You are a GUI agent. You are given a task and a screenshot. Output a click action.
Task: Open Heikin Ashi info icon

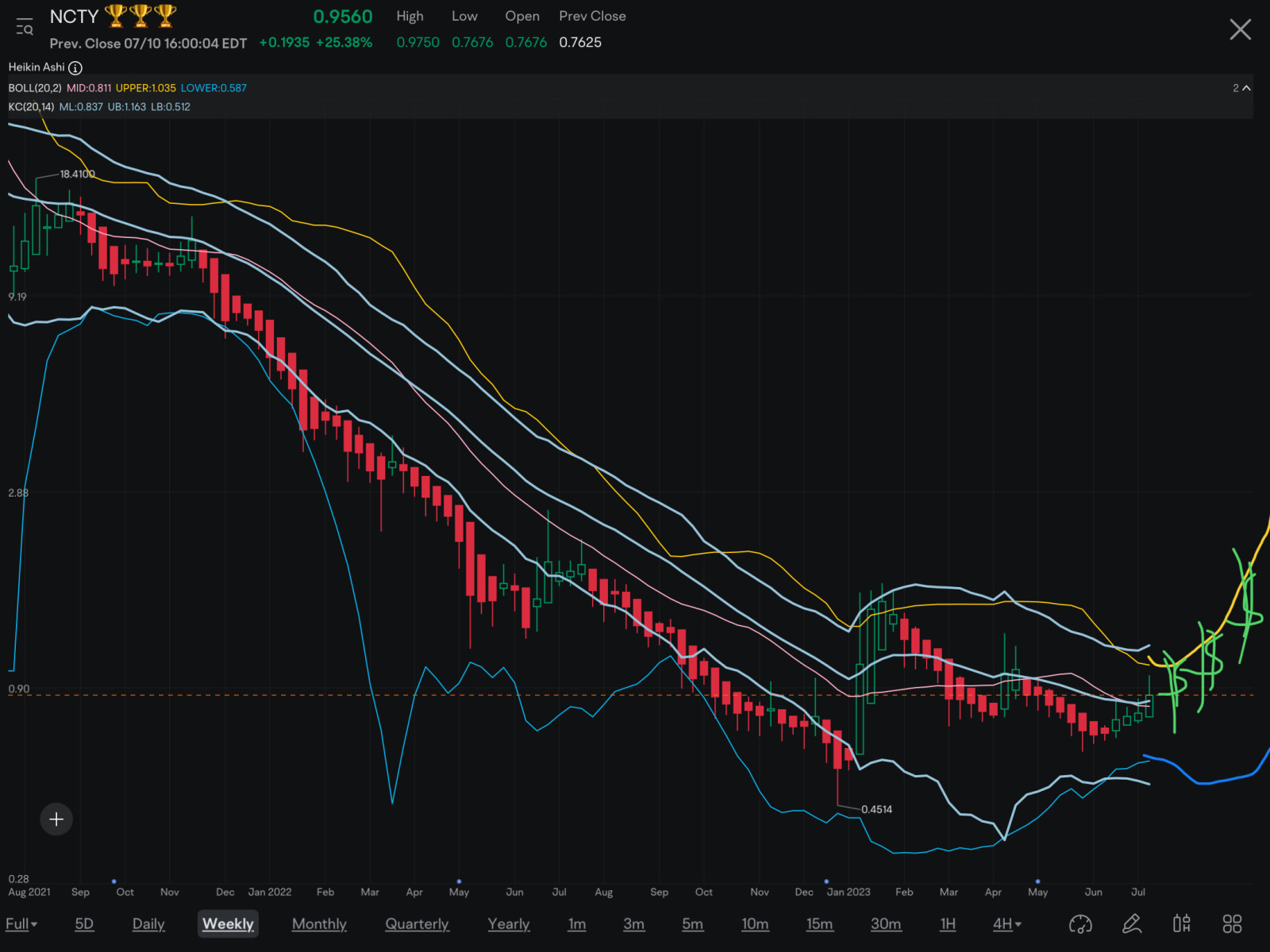(x=75, y=68)
